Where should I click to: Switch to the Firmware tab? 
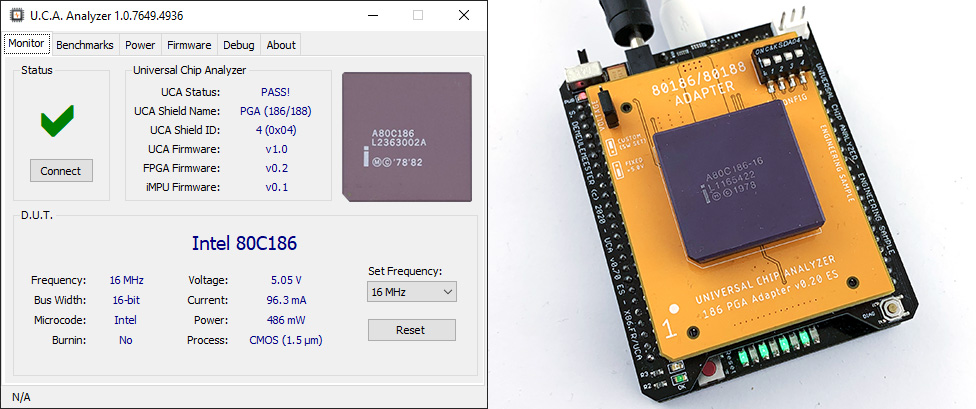coord(189,45)
